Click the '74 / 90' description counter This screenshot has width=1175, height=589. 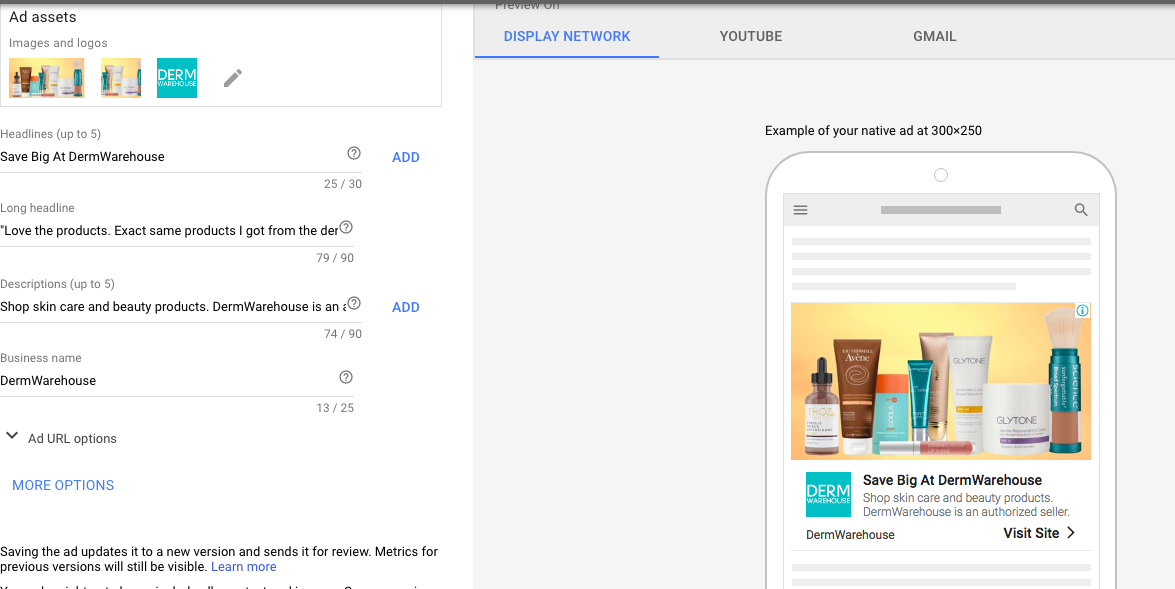(x=342, y=333)
